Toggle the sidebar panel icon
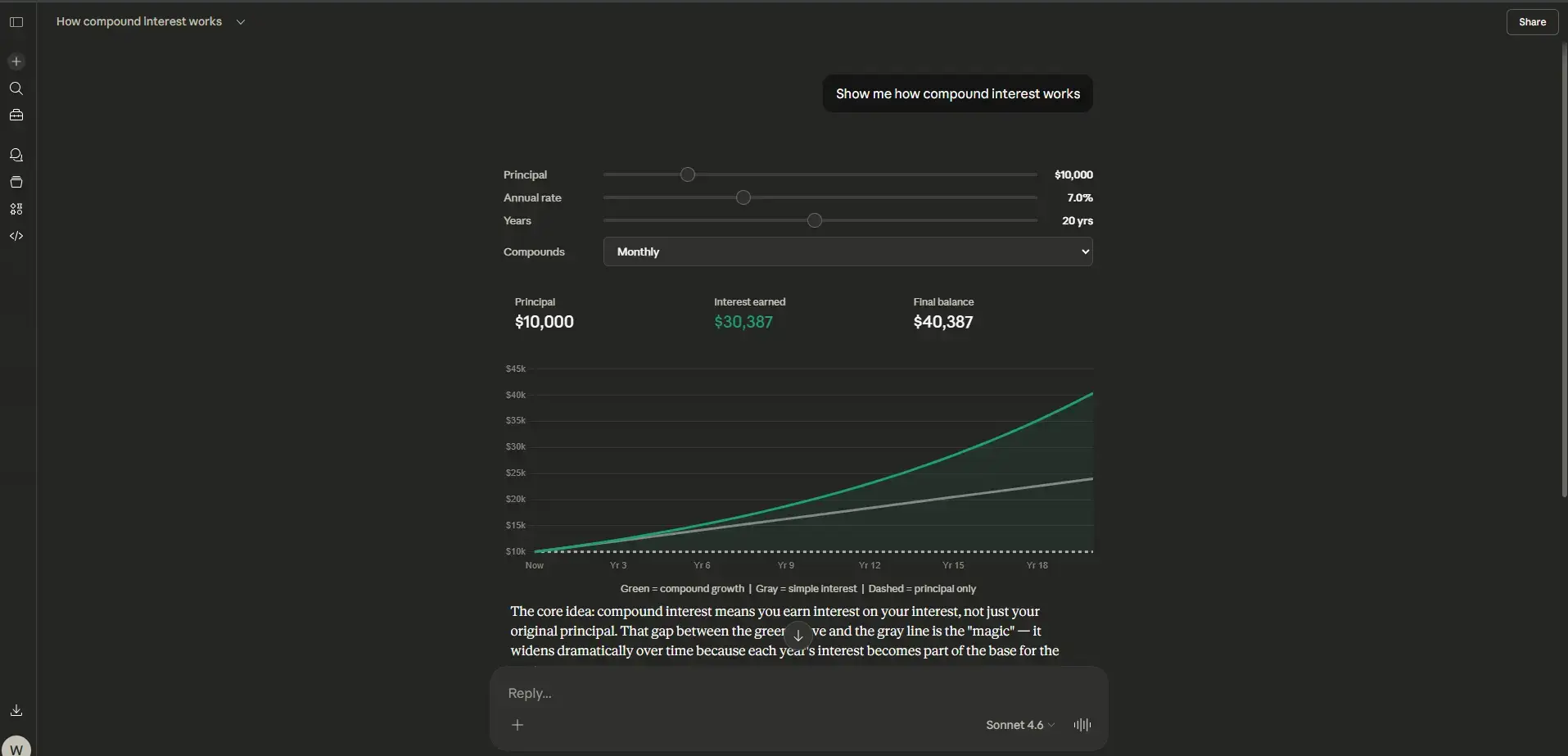Viewport: 1568px width, 756px height. click(16, 22)
